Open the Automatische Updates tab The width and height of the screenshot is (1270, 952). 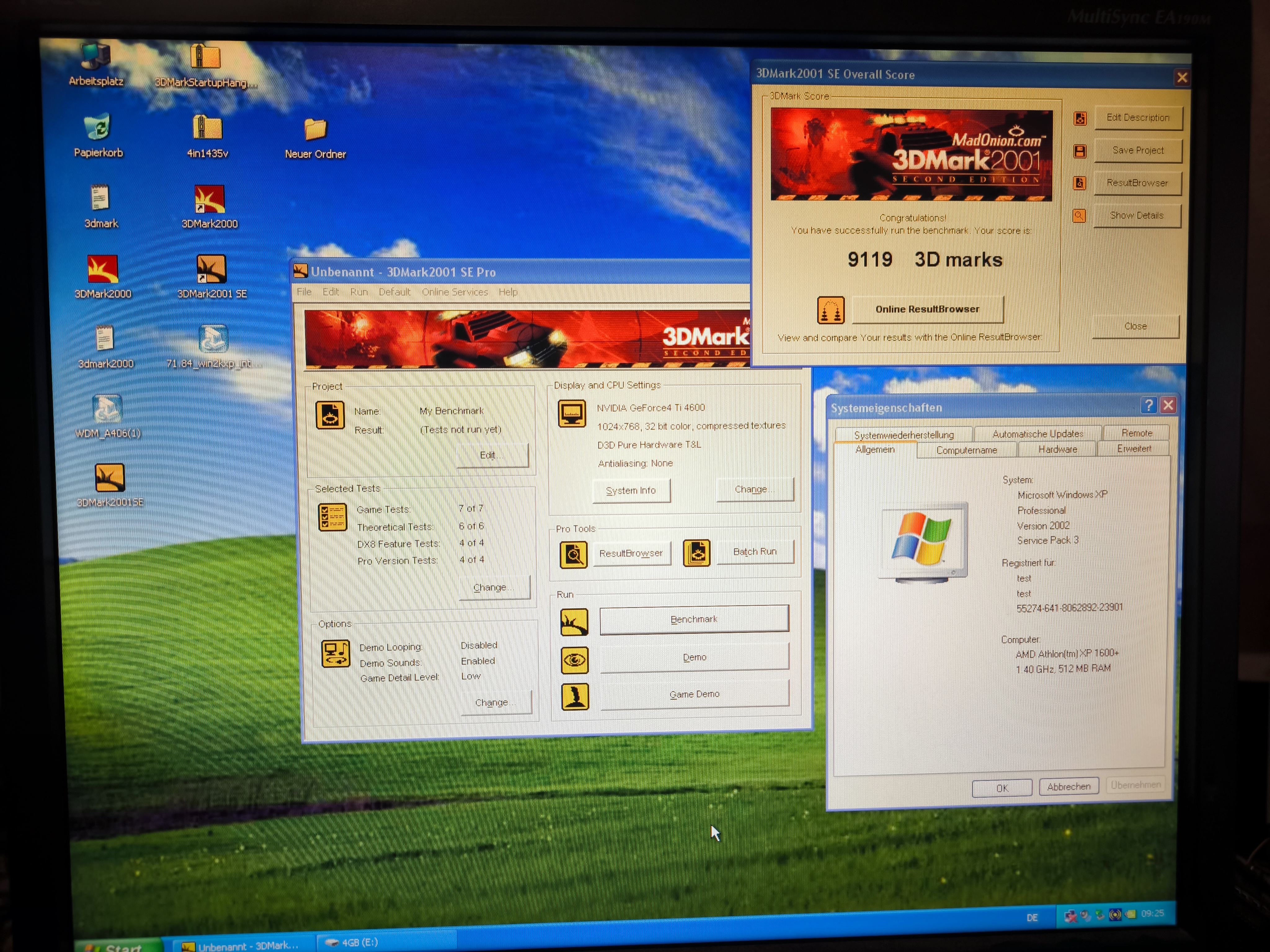pyautogui.click(x=1037, y=434)
